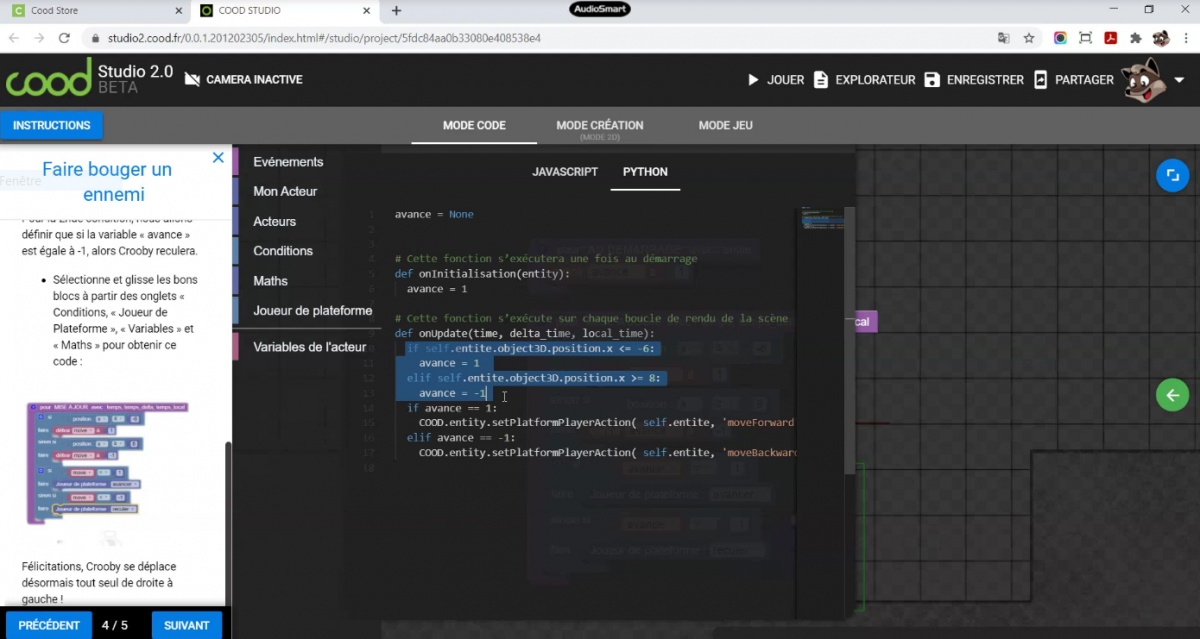Click the Jouer play icon
The height and width of the screenshot is (639, 1200).
[x=753, y=80]
